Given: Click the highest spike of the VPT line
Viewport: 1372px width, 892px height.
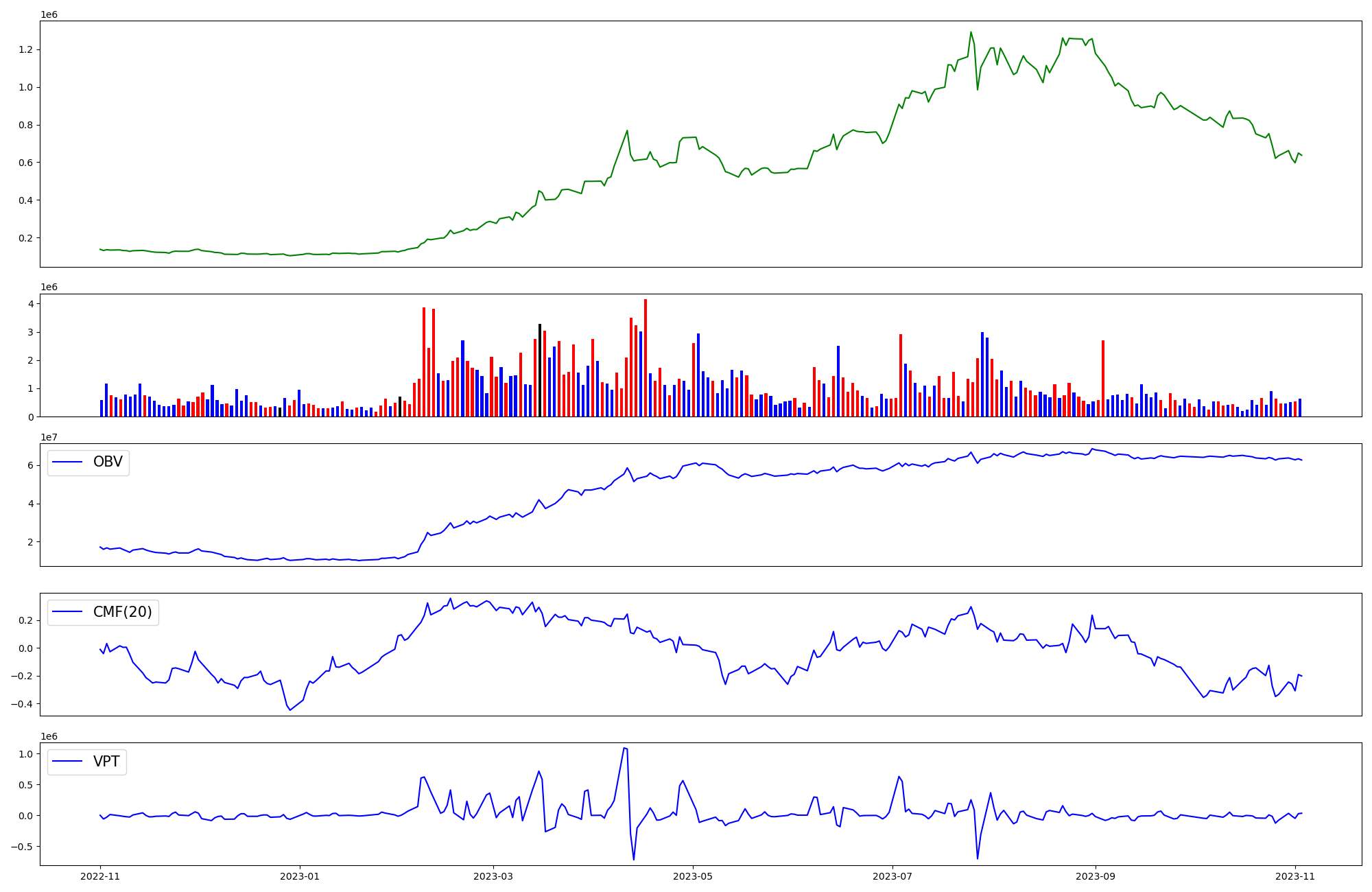Looking at the screenshot, I should click(624, 749).
